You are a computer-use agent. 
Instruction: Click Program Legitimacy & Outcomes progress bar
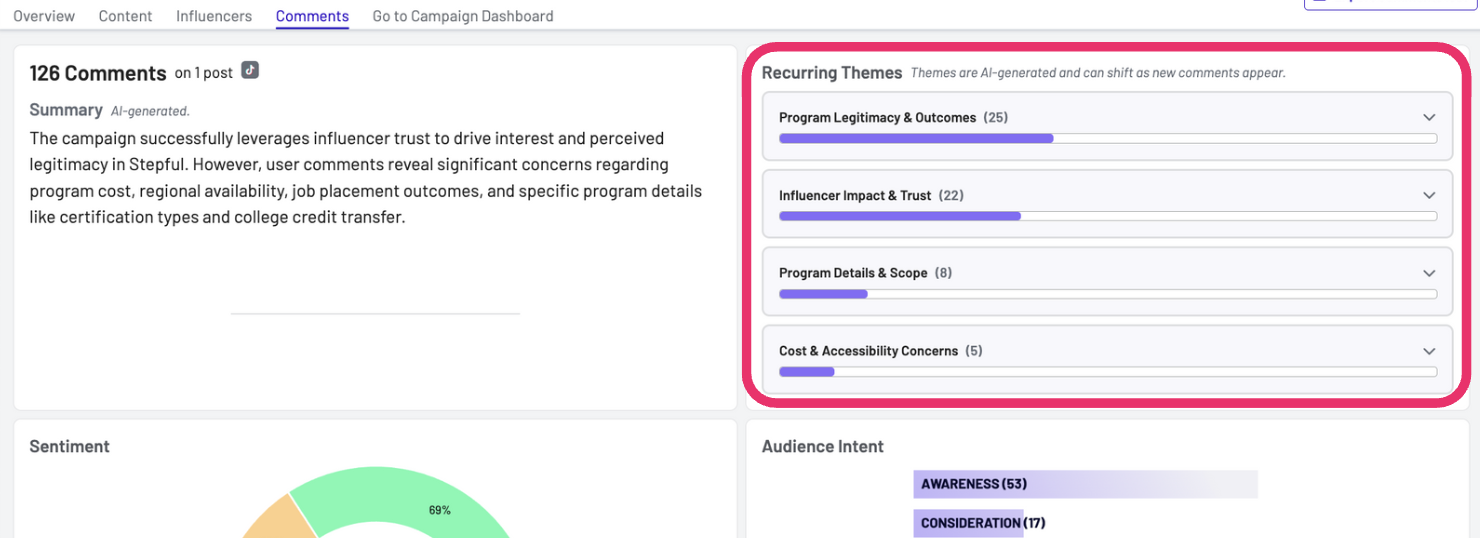1108,139
